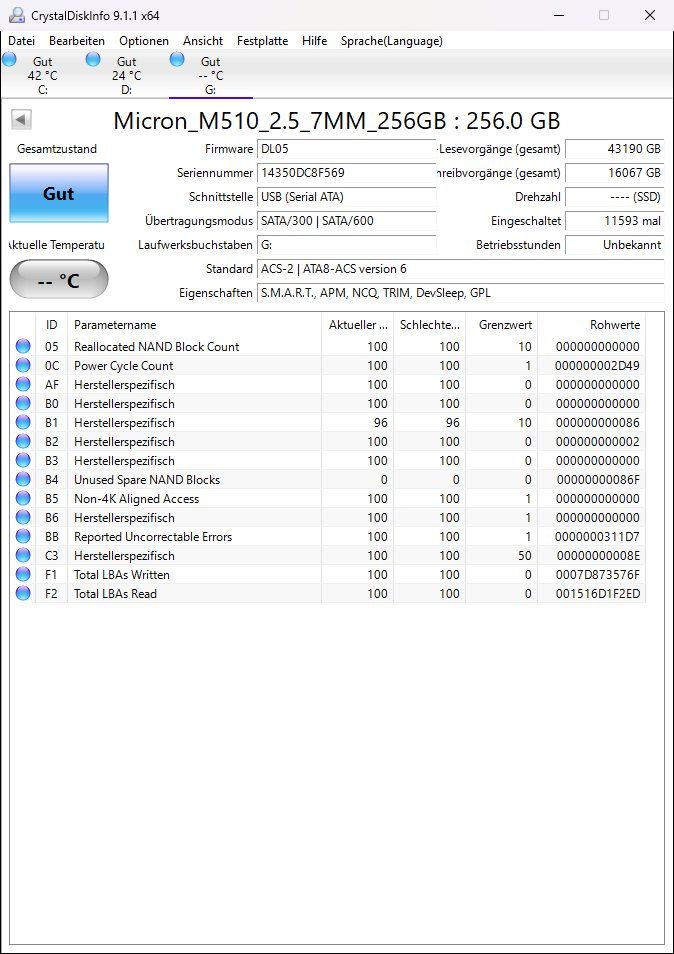Click the Standard field ACS-2 | ATA8-ACS
Viewport: 674px width, 954px height.
[460, 269]
